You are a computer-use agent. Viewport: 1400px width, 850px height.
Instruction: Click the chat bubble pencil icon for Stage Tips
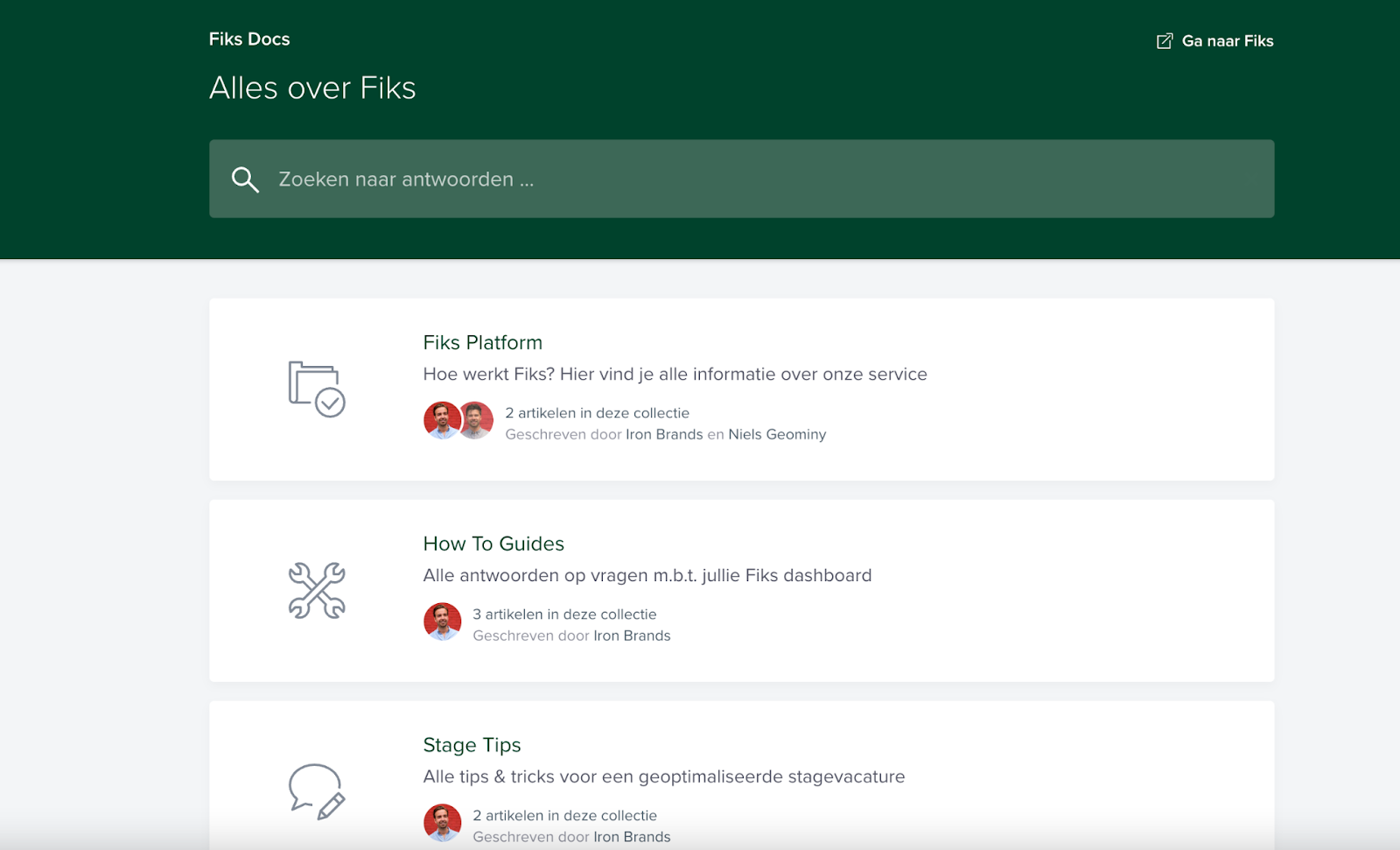(317, 792)
